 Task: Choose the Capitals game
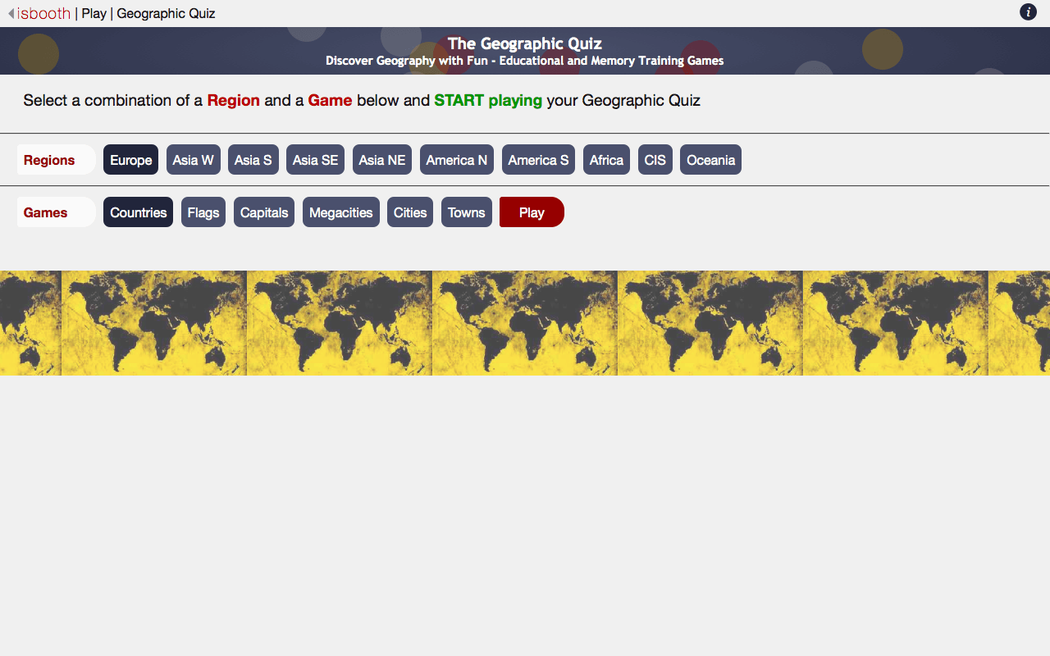pyautogui.click(x=264, y=212)
